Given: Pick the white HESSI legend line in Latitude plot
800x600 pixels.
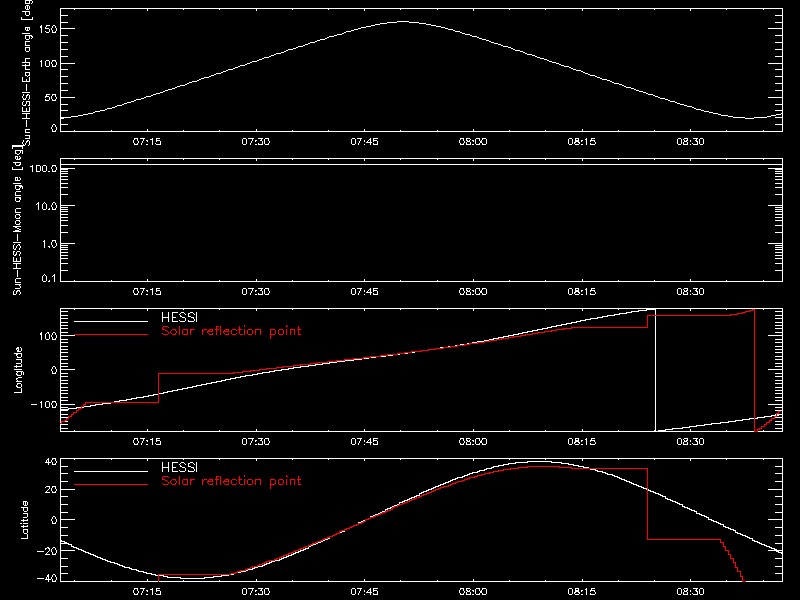Looking at the screenshot, I should tap(111, 471).
